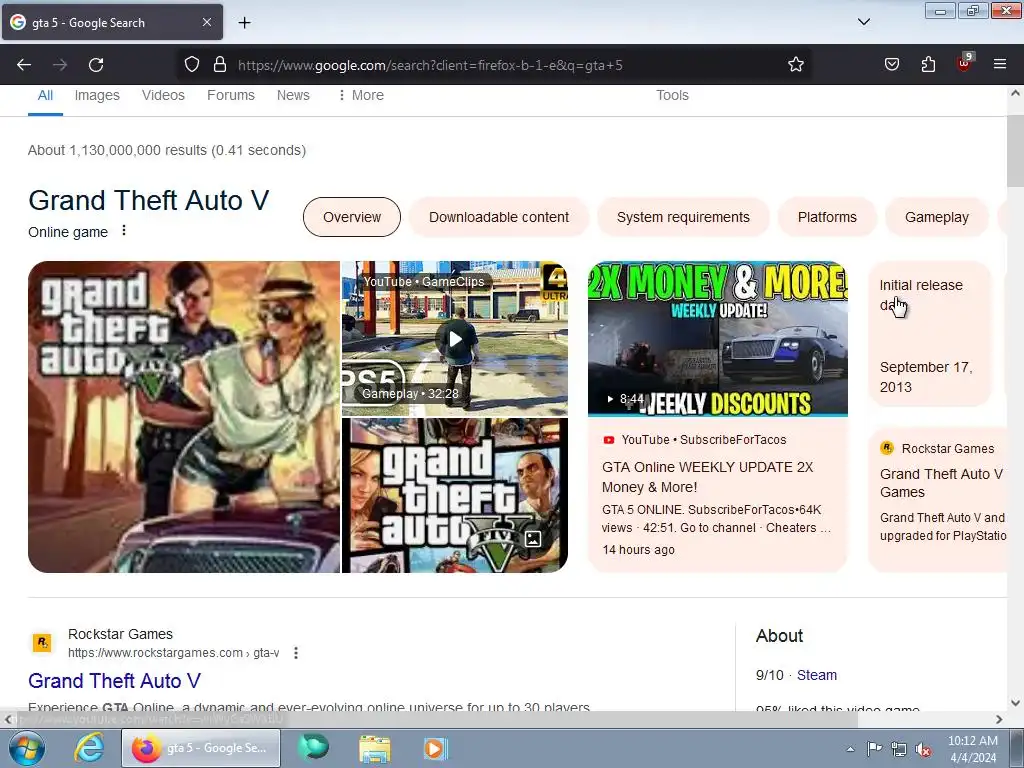Expand the More search filters menu
Image resolution: width=1024 pixels, height=768 pixels.
coord(360,95)
